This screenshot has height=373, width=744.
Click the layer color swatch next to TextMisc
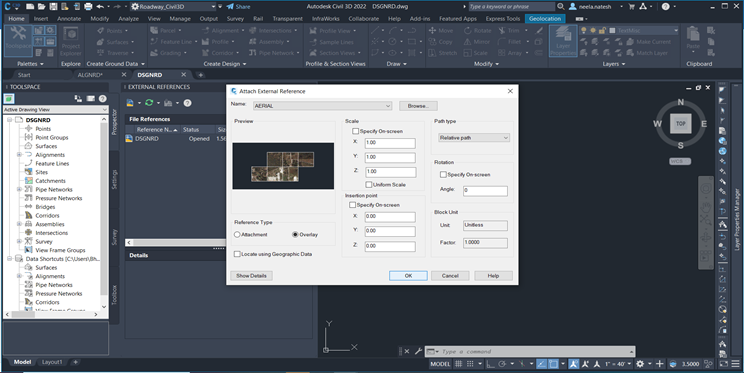[612, 30]
